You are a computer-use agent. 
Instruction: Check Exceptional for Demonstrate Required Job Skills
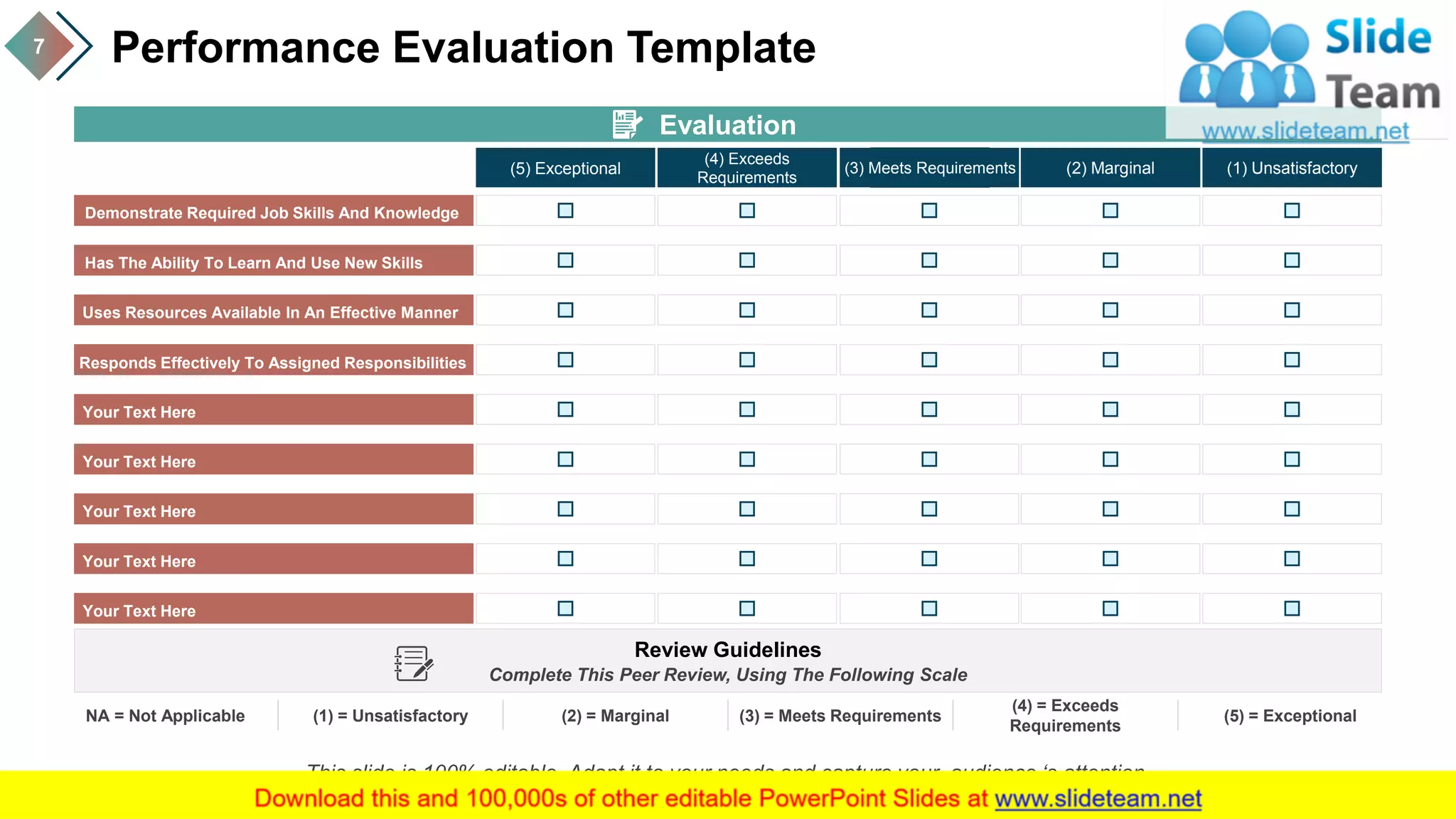pos(565,210)
